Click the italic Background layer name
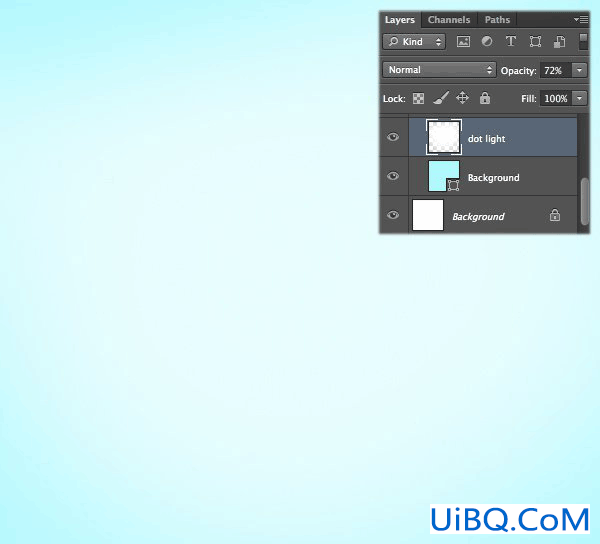Viewport: 600px width, 544px height. 478,217
